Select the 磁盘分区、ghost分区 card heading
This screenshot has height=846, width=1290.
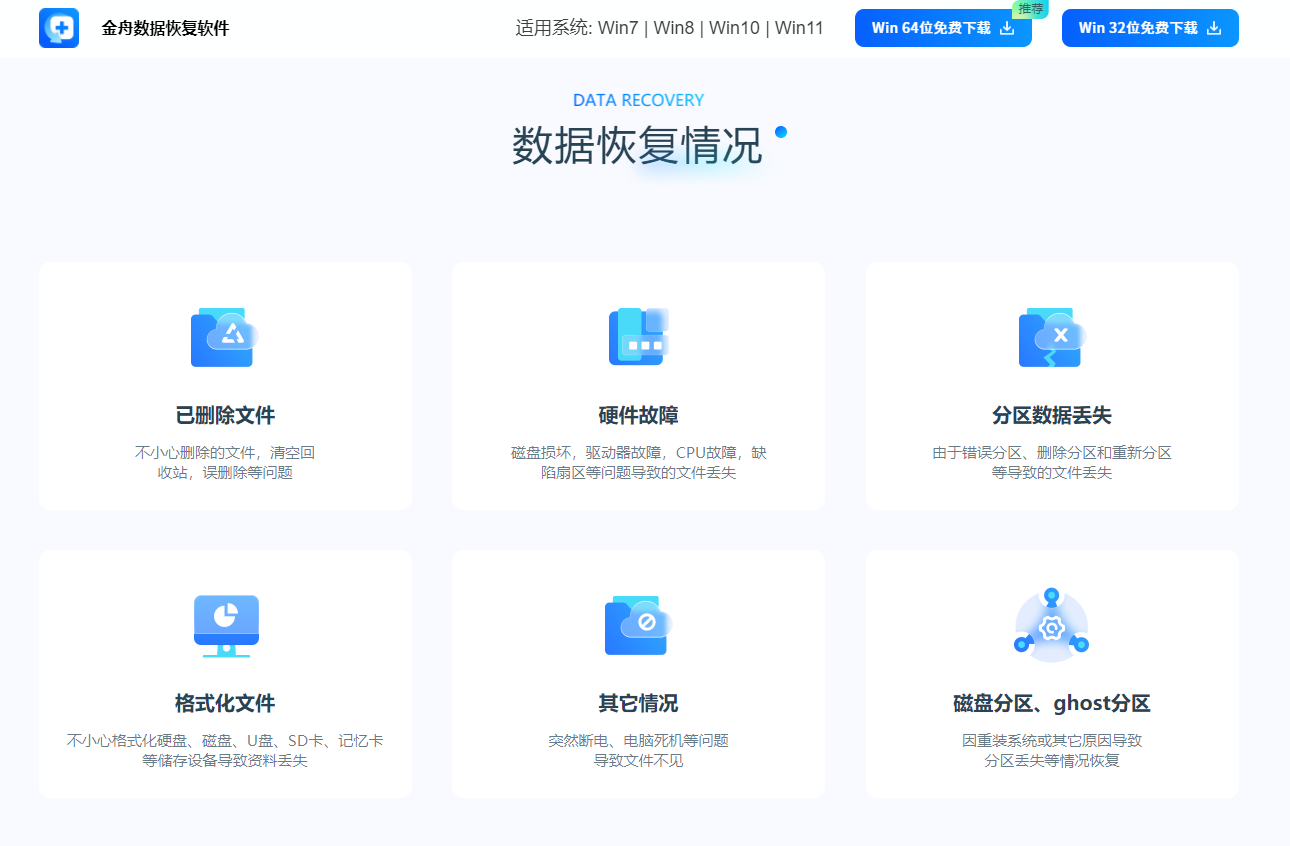pyautogui.click(x=1052, y=703)
